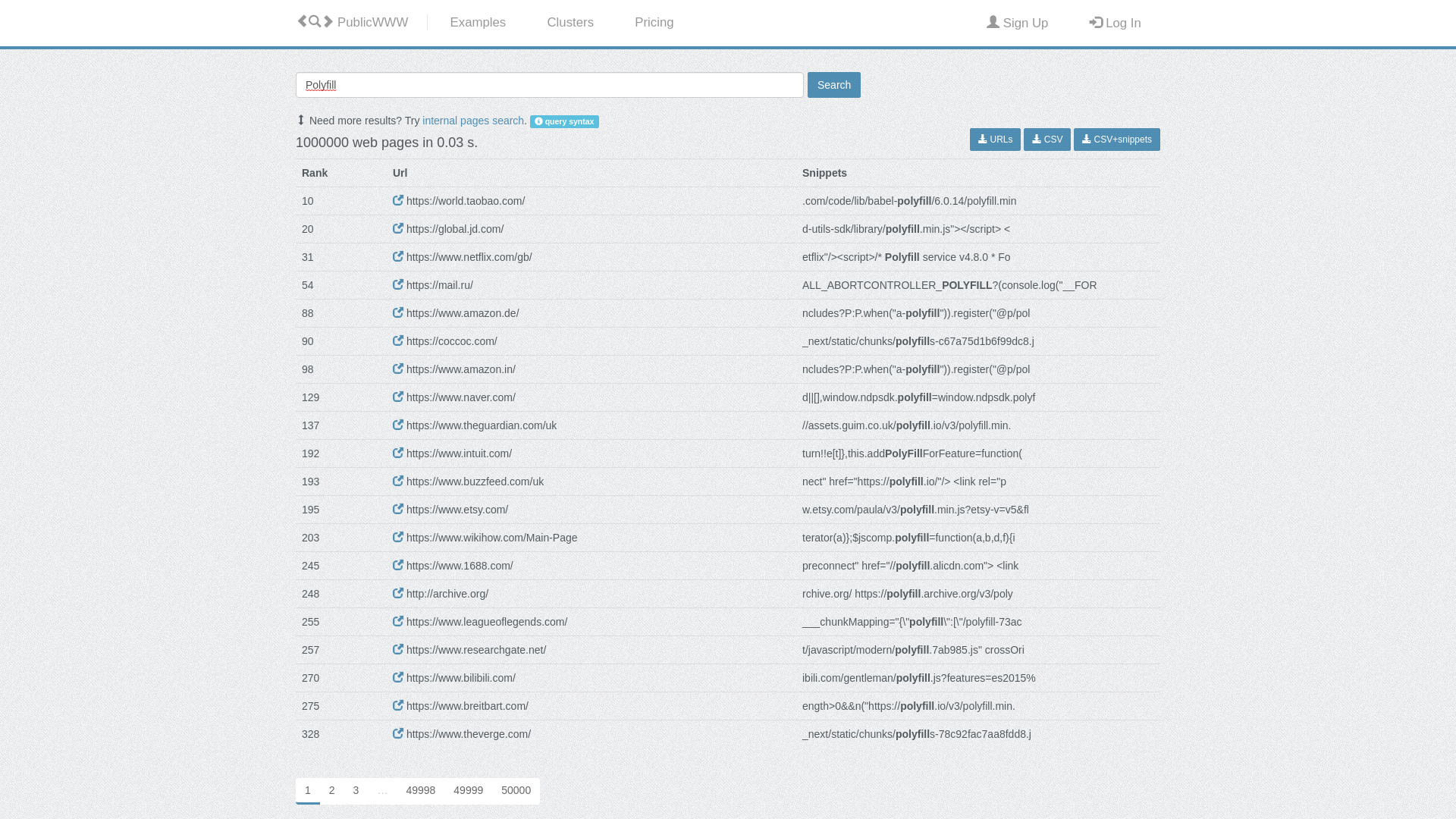Download results as URLs
Image resolution: width=1456 pixels, height=819 pixels.
pos(995,140)
